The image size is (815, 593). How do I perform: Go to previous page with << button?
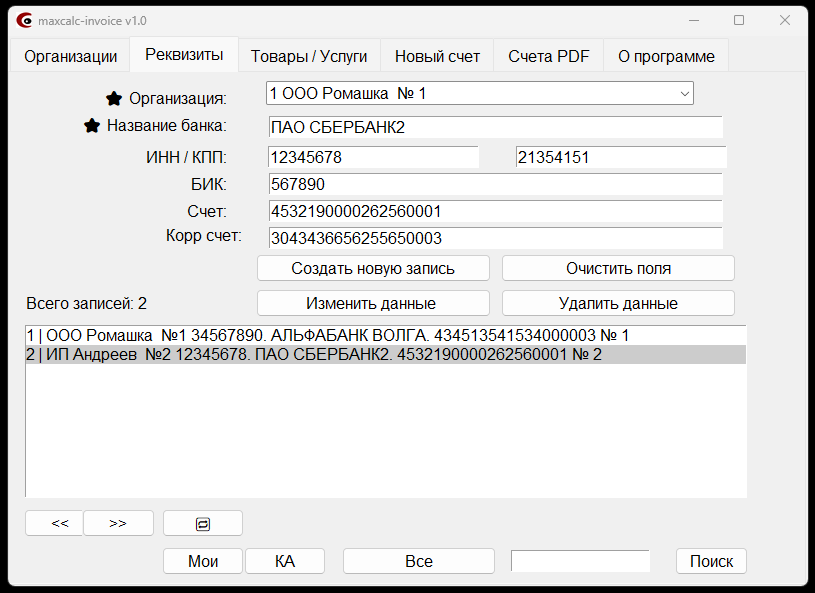tap(54, 523)
